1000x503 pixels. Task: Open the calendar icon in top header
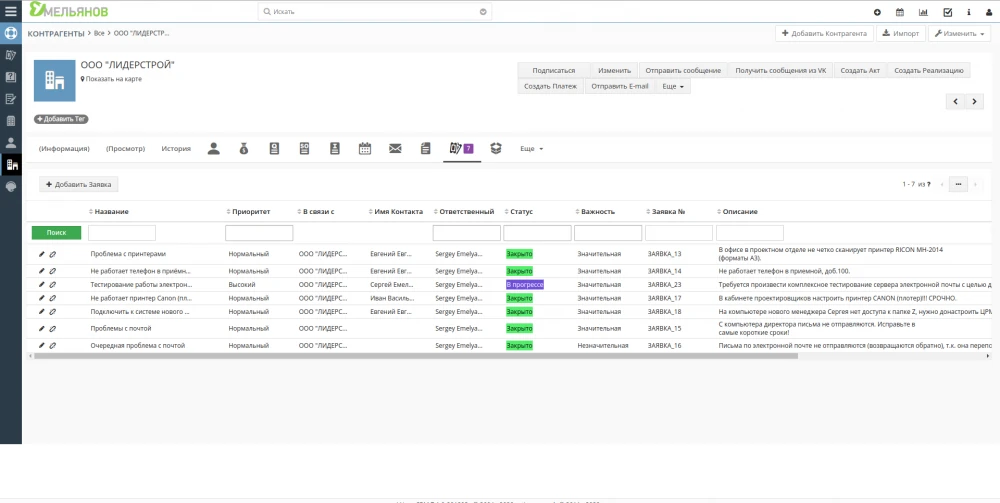point(900,12)
